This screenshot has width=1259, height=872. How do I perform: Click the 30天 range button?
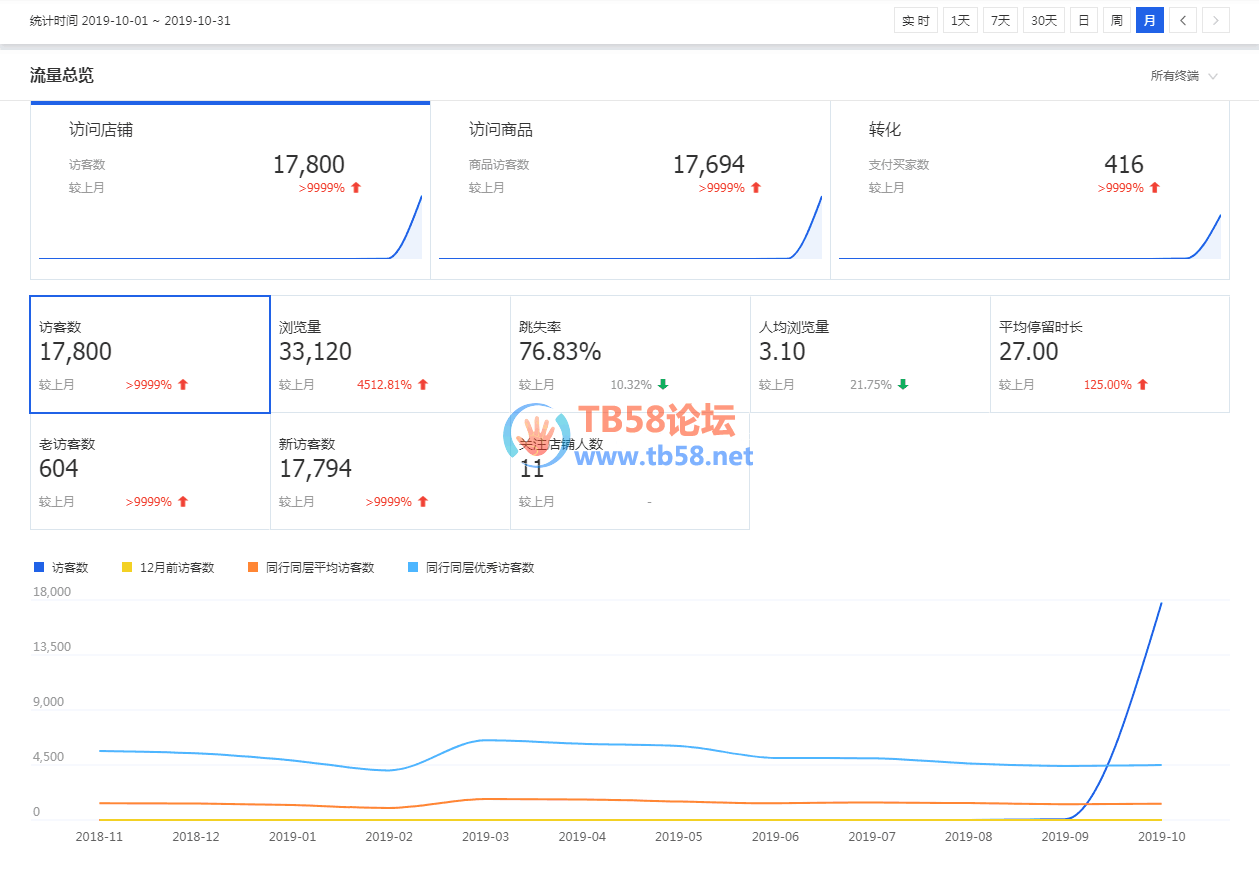click(1043, 20)
